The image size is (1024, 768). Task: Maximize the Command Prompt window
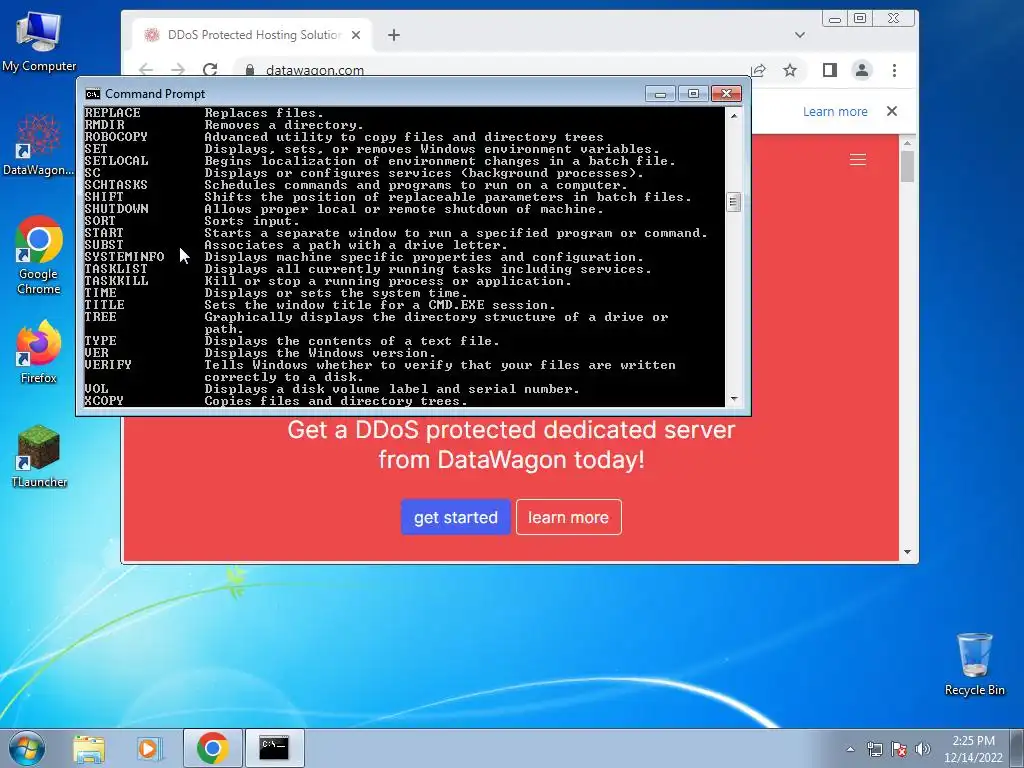[x=693, y=94]
